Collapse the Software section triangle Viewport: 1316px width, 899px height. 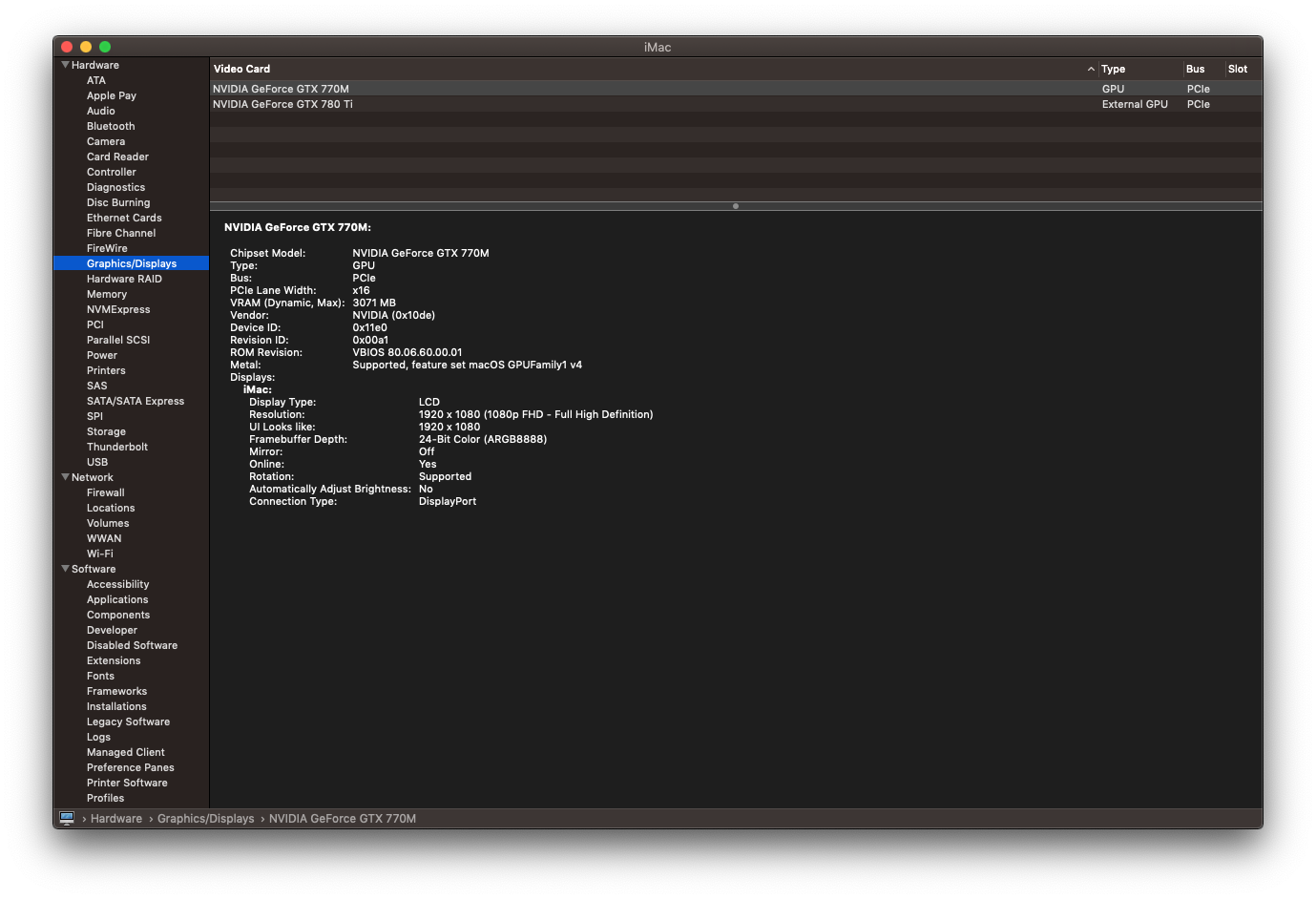(x=65, y=569)
